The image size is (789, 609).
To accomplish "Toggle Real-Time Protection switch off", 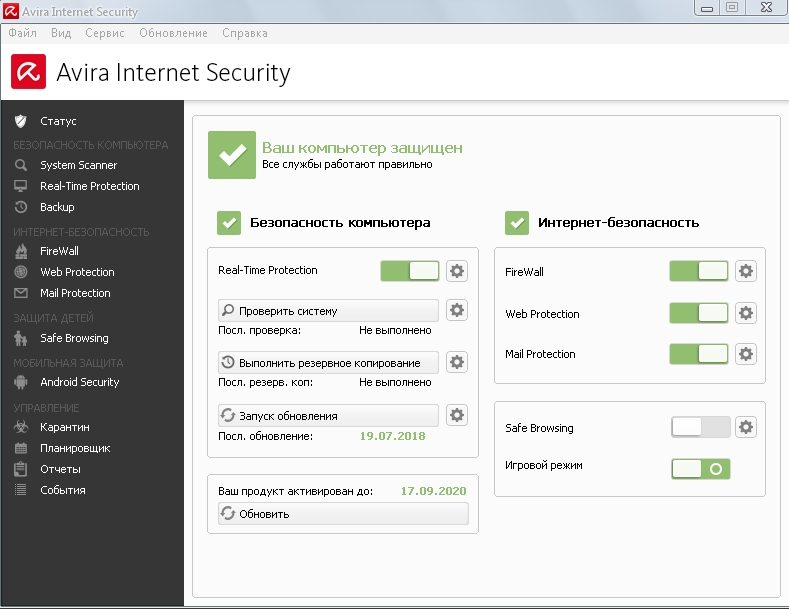I will coord(410,271).
